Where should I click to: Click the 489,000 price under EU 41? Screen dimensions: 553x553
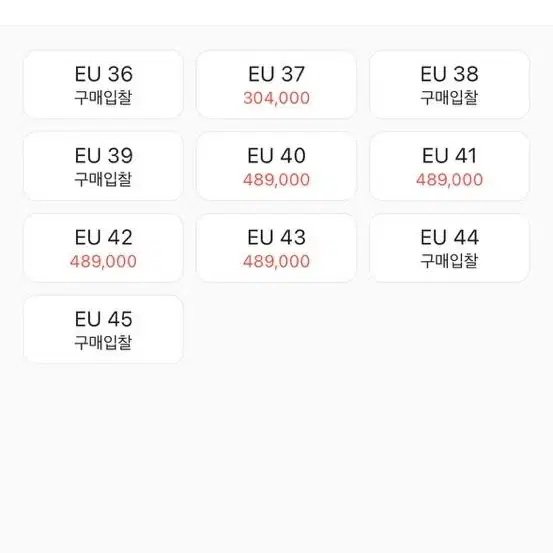449,180
